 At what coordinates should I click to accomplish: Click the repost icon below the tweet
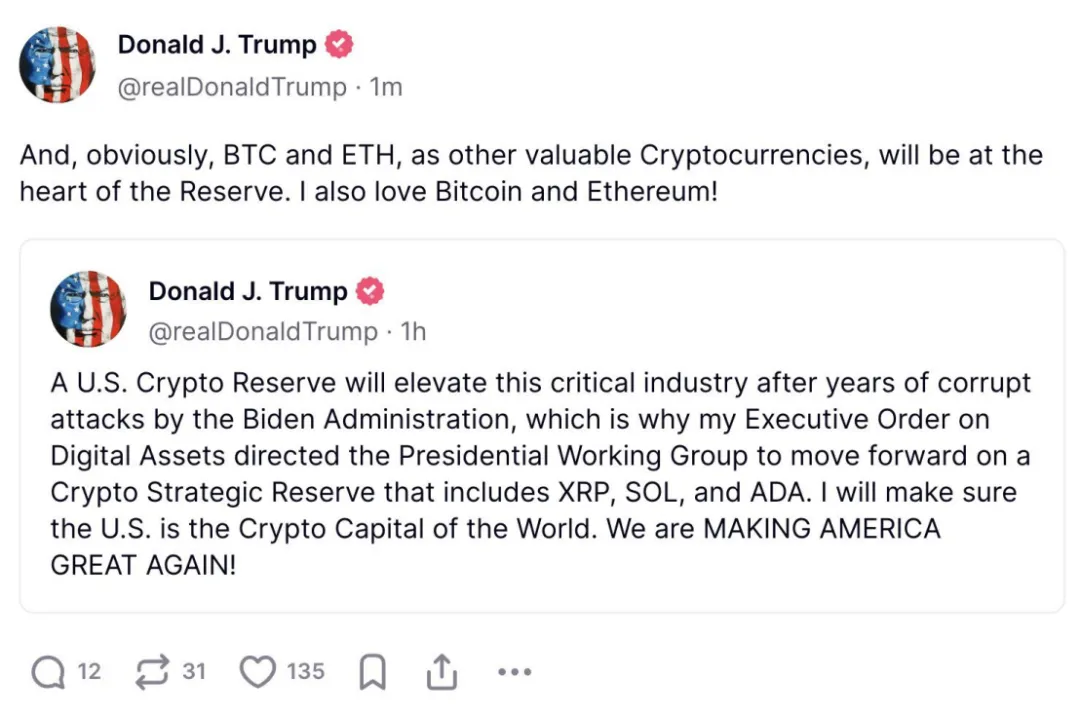click(155, 672)
